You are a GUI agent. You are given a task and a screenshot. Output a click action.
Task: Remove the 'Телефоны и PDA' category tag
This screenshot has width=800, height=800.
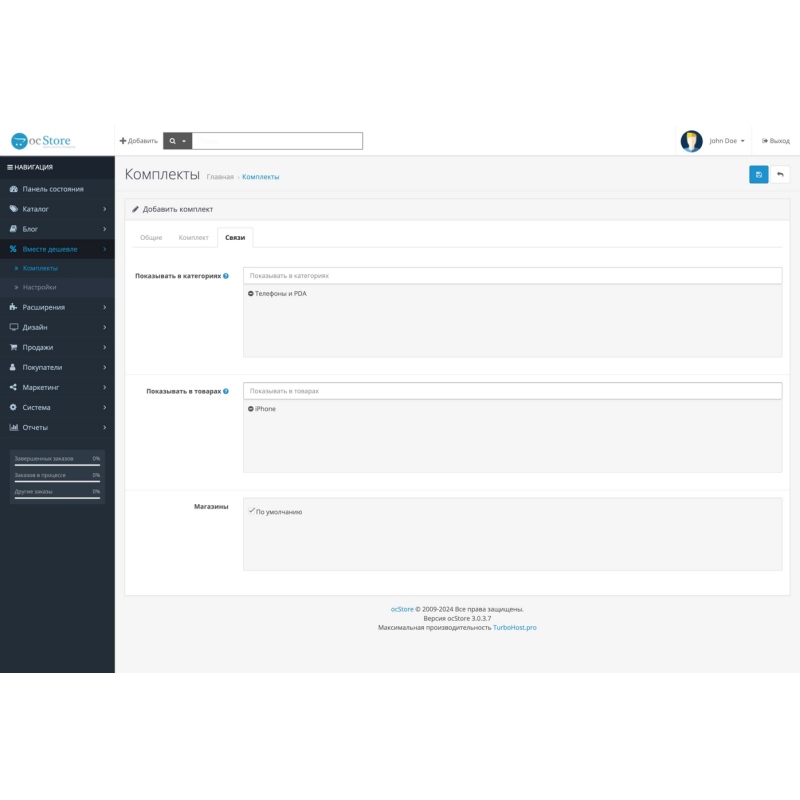click(252, 294)
